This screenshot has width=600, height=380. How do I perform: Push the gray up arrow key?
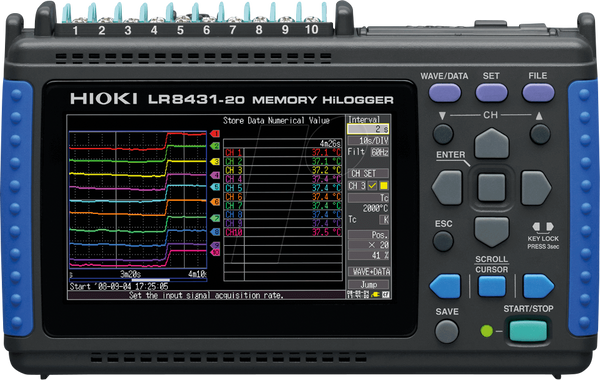pos(491,143)
